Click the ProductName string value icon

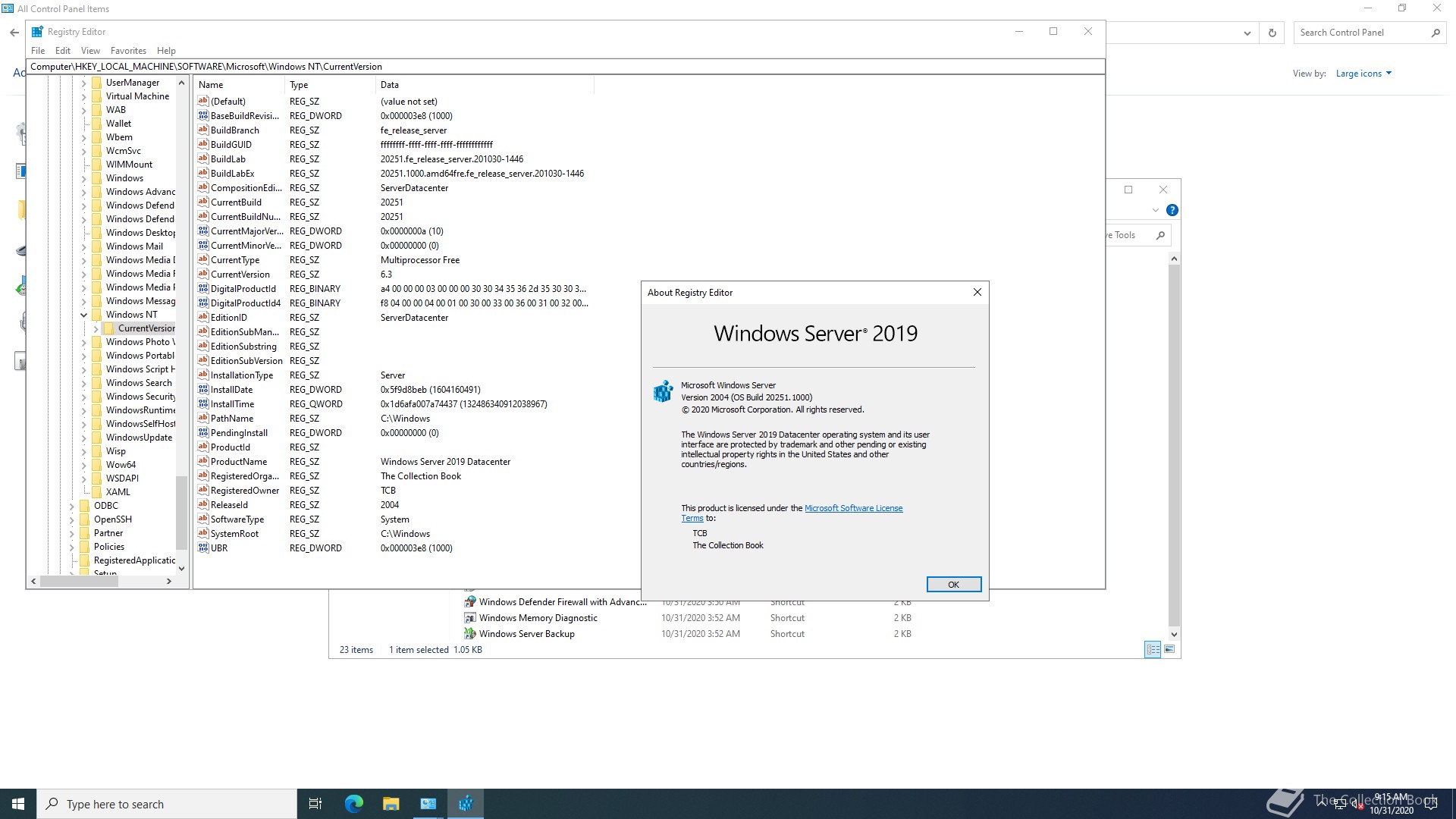pos(203,461)
